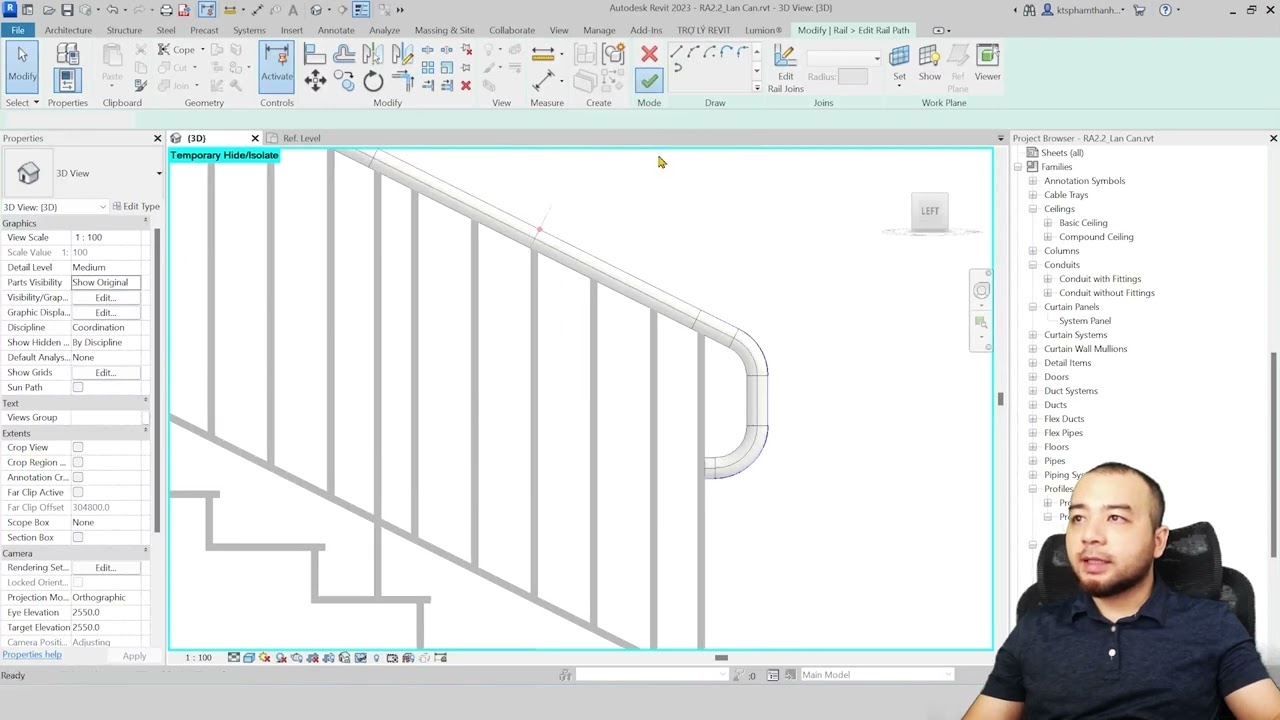Enable the Crop View checkbox
Image resolution: width=1280 pixels, height=720 pixels.
coord(78,447)
